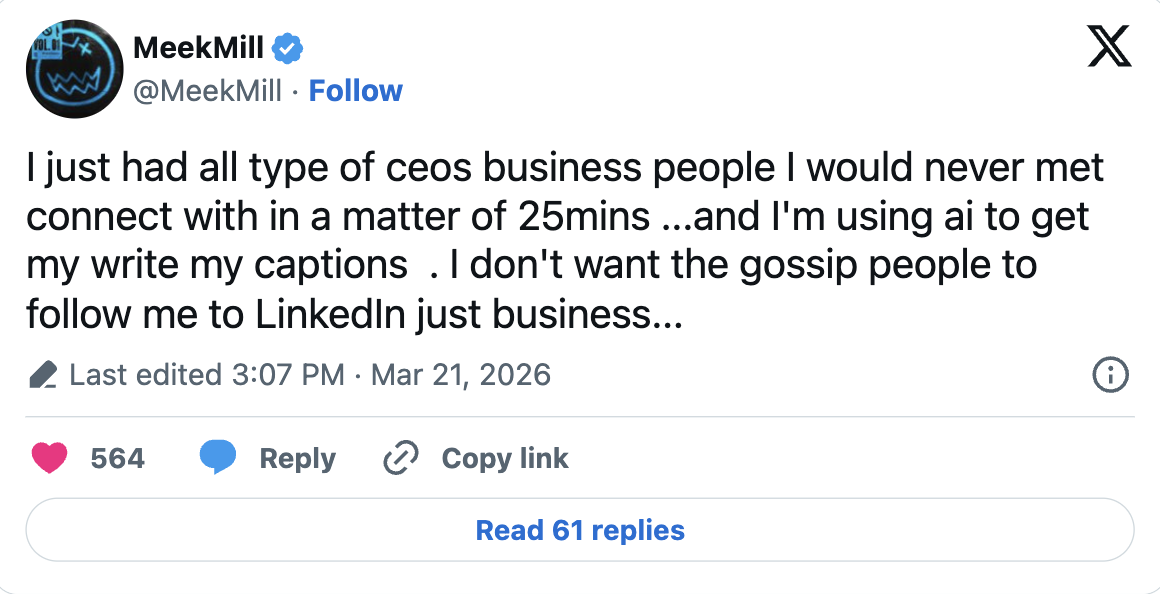Click the edited pencil icon
The width and height of the screenshot is (1160, 594).
pos(43,375)
